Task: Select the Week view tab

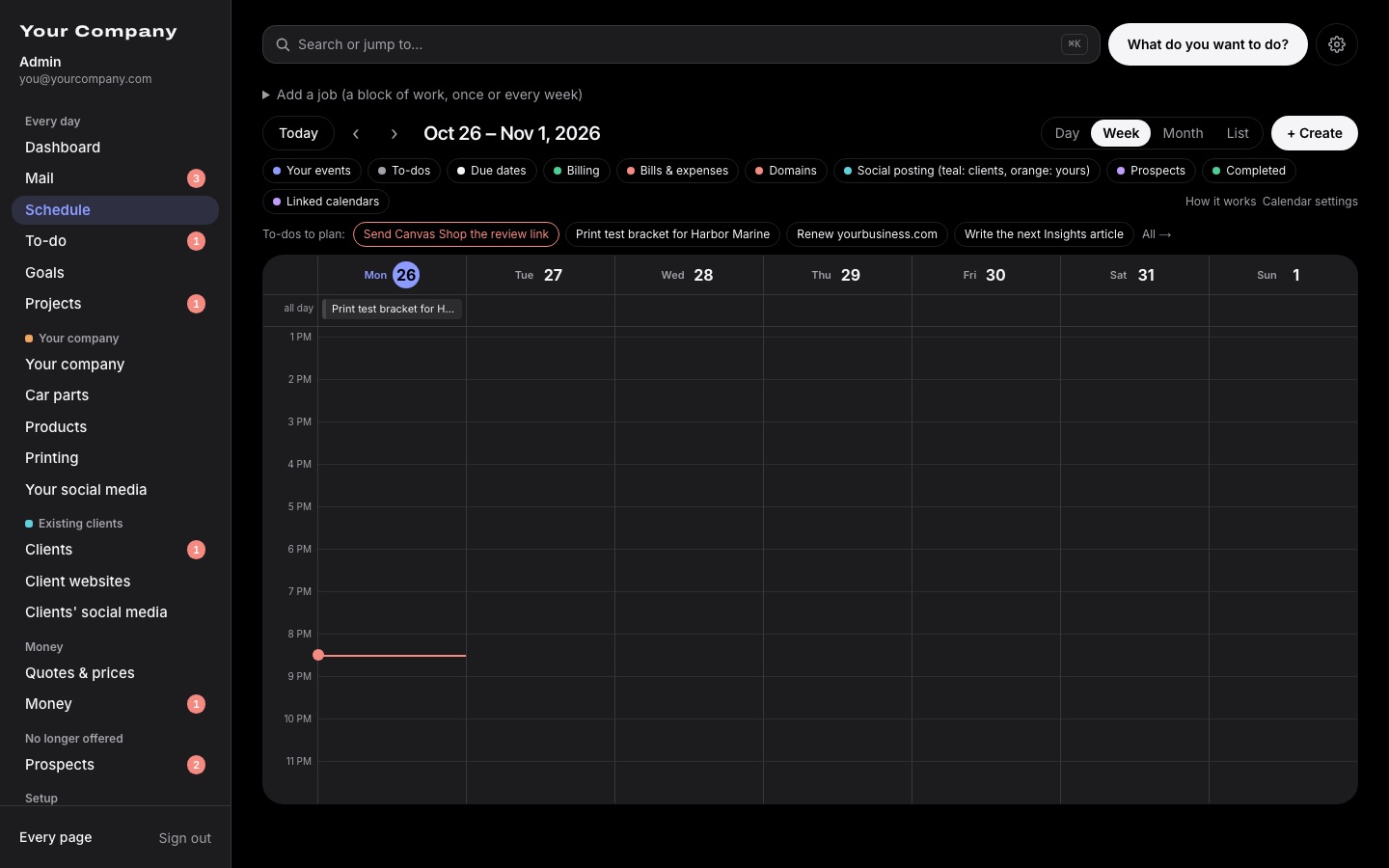Action: 1121,133
